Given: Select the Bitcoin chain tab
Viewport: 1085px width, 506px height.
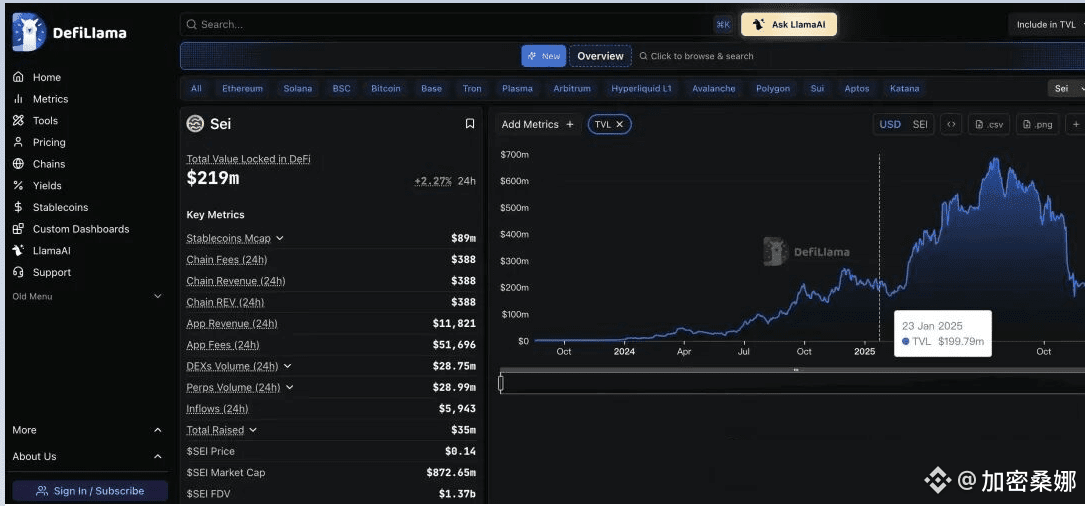Looking at the screenshot, I should pyautogui.click(x=385, y=89).
